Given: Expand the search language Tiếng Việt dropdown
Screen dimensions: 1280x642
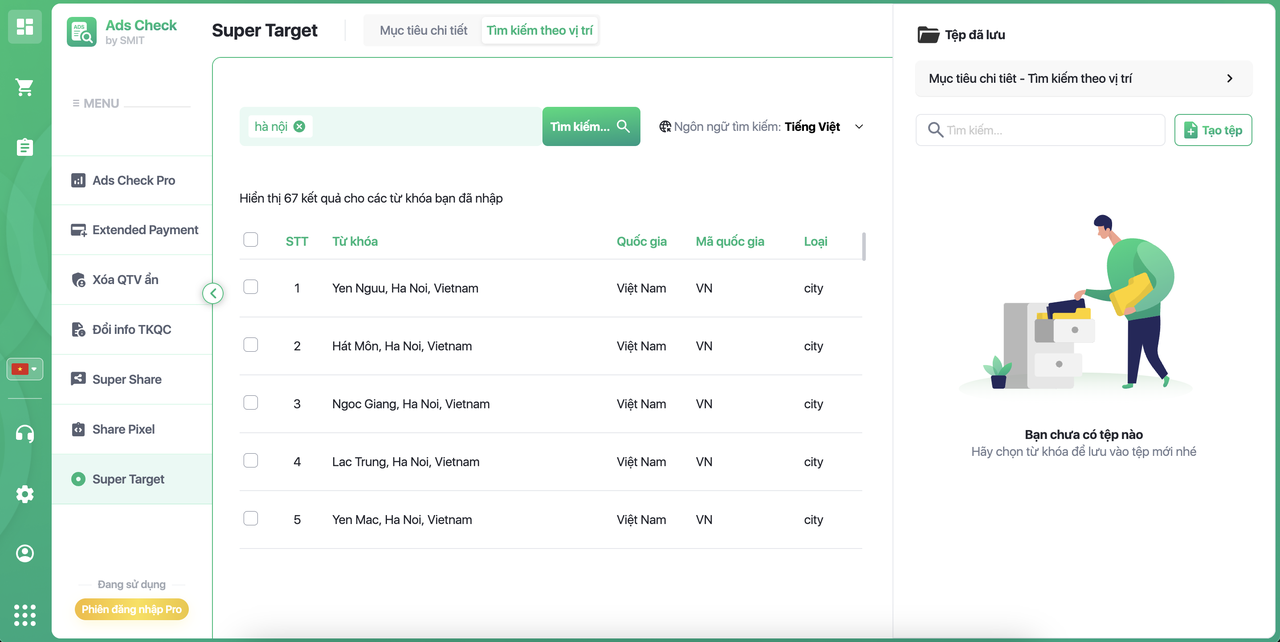Looking at the screenshot, I should point(858,127).
